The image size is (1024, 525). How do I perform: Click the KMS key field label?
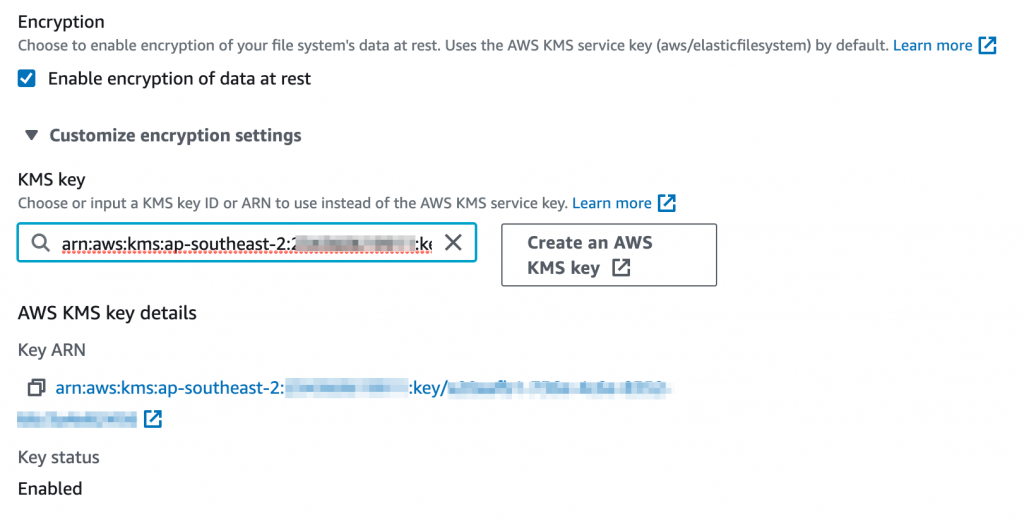coord(52,180)
